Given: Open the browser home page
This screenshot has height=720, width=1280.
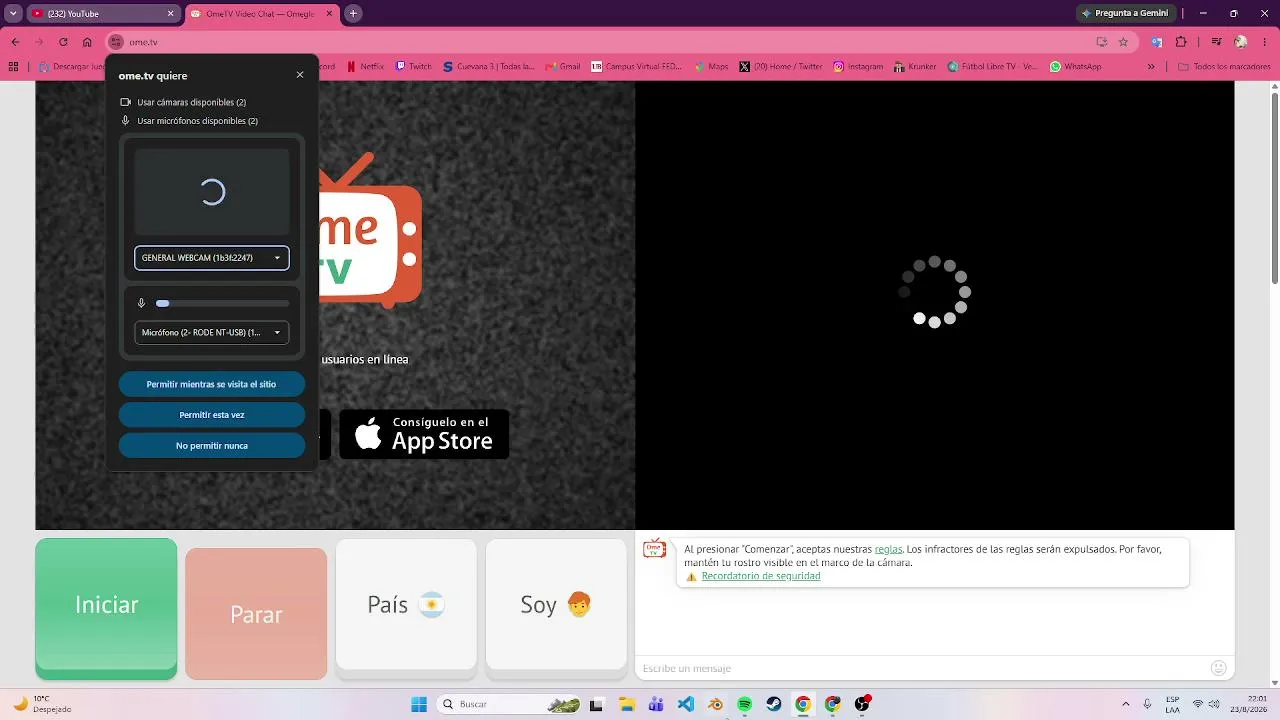Looking at the screenshot, I should (87, 42).
